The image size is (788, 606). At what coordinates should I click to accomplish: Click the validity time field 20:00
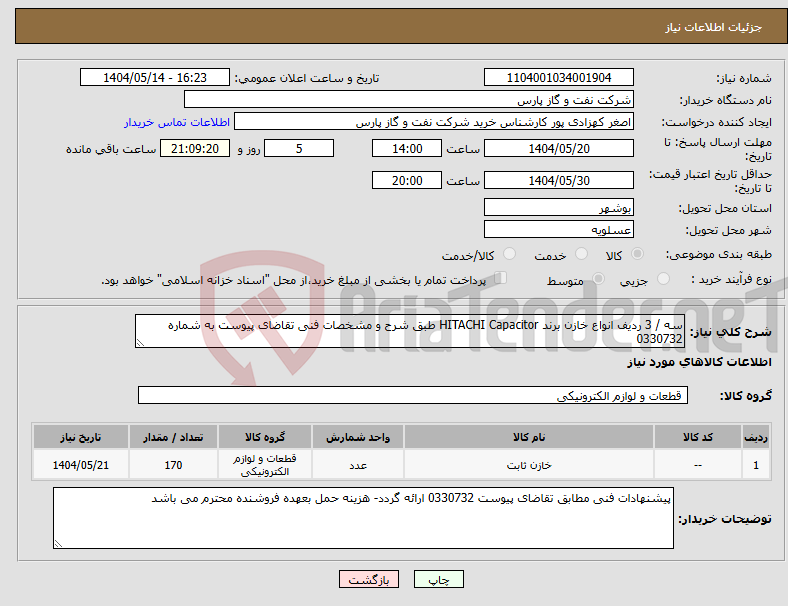point(407,180)
